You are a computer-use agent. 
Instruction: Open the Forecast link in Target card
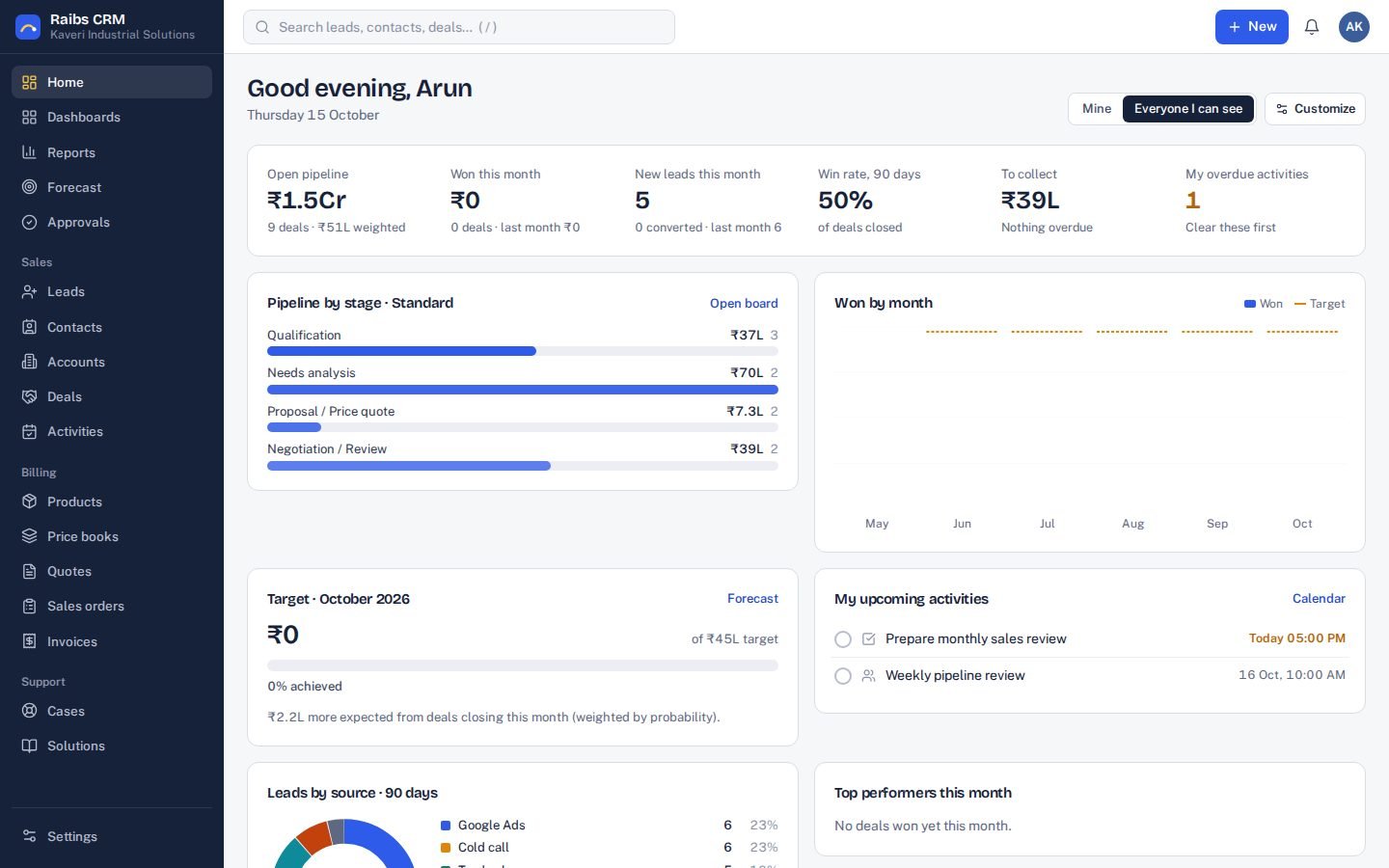tap(752, 599)
